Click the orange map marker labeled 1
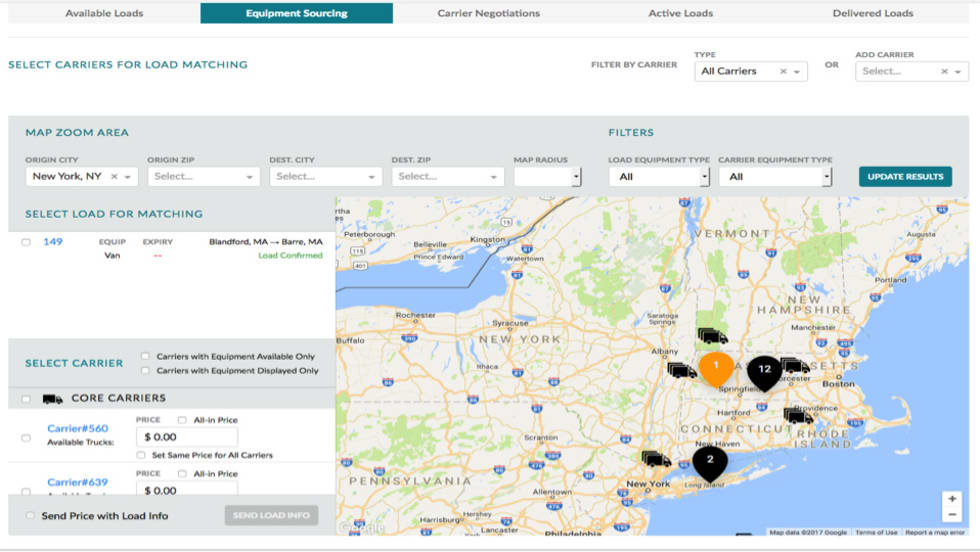The height and width of the screenshot is (552, 980). pos(716,367)
